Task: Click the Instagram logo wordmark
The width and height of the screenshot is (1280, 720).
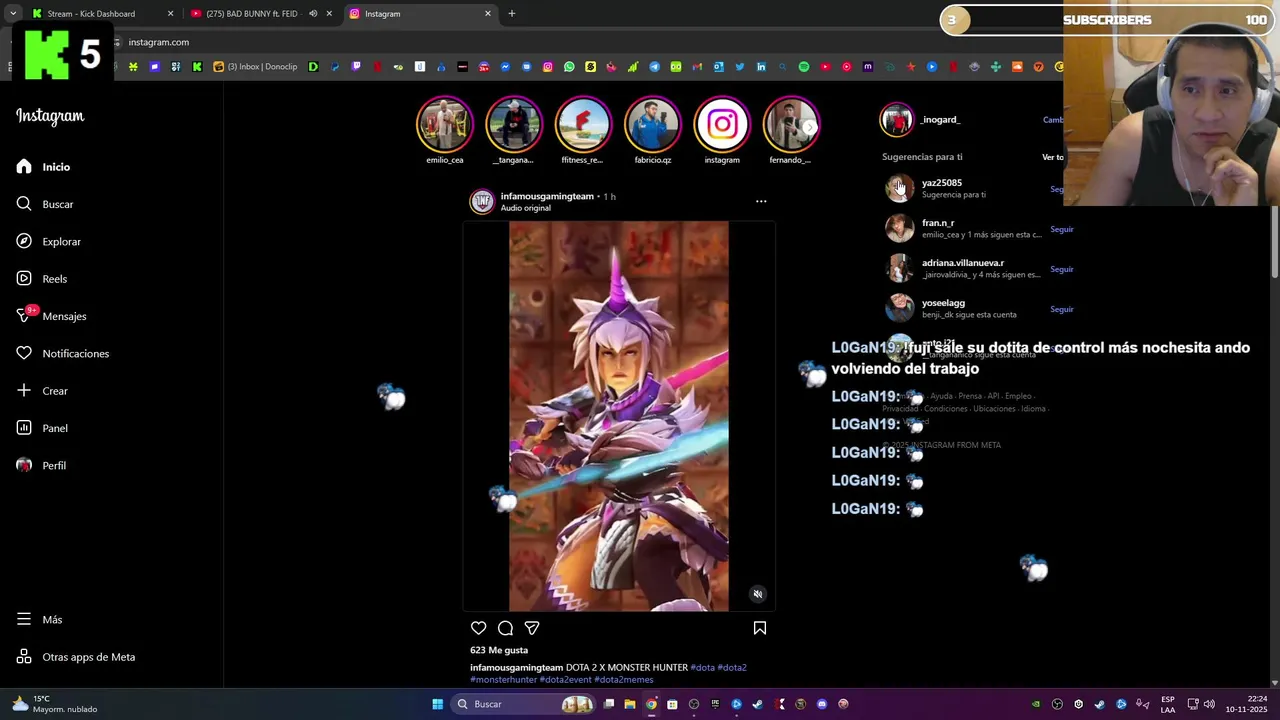Action: point(50,116)
